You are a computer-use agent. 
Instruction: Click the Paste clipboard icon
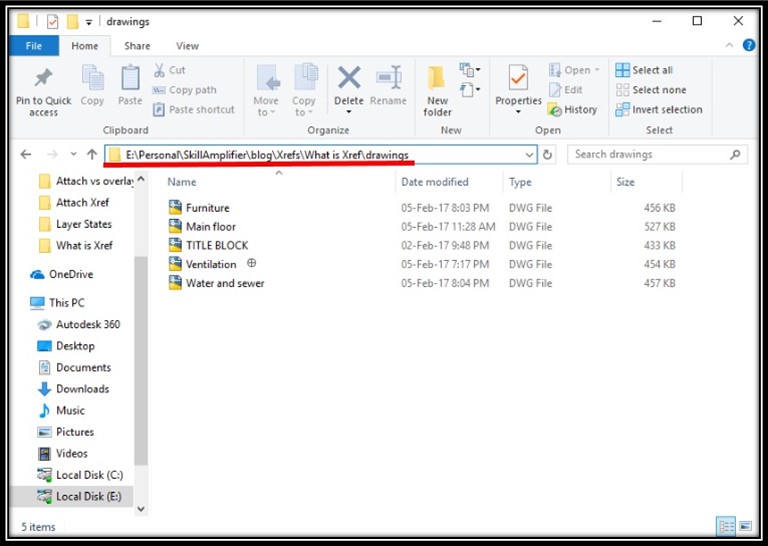pos(130,78)
